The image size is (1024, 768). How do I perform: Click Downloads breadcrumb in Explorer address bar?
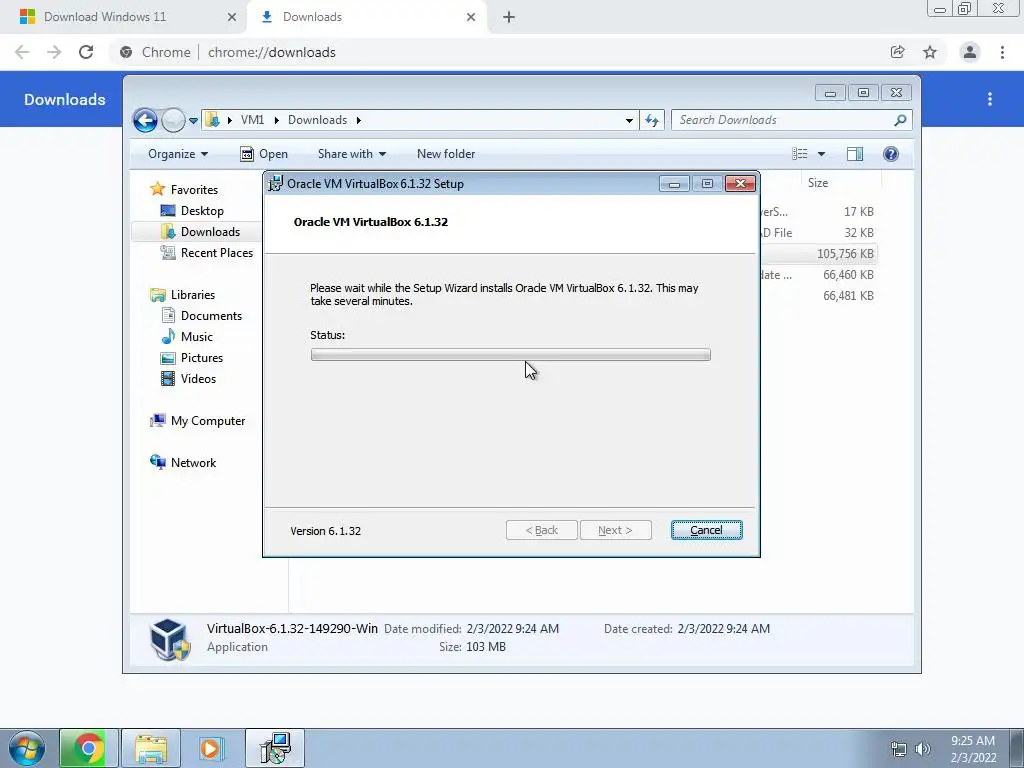click(x=317, y=120)
